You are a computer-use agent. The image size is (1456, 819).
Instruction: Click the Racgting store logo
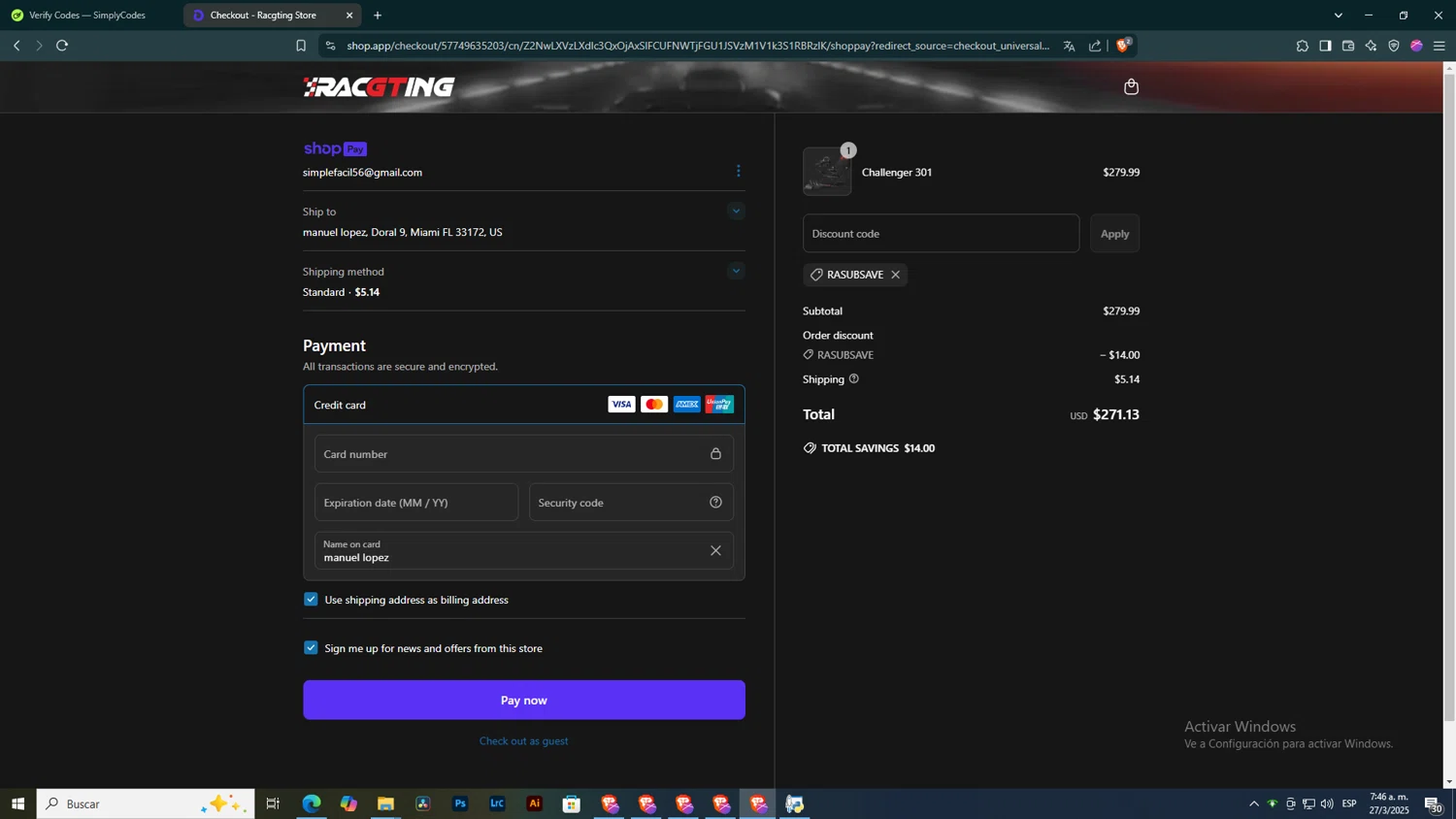379,87
